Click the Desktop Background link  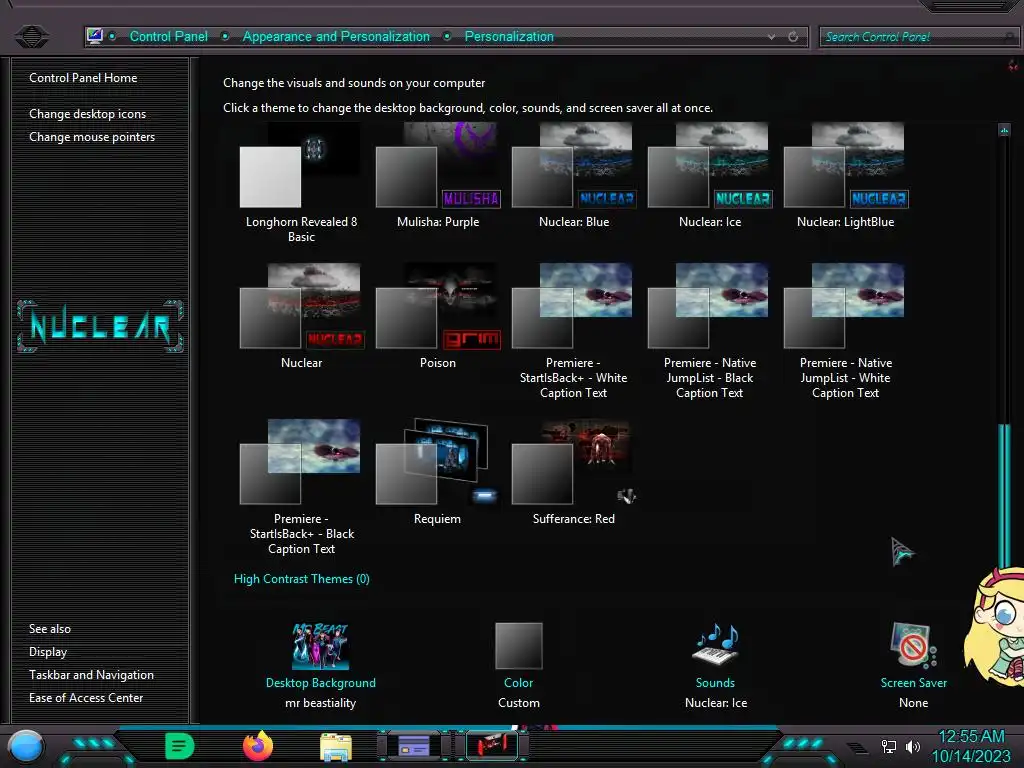[321, 682]
